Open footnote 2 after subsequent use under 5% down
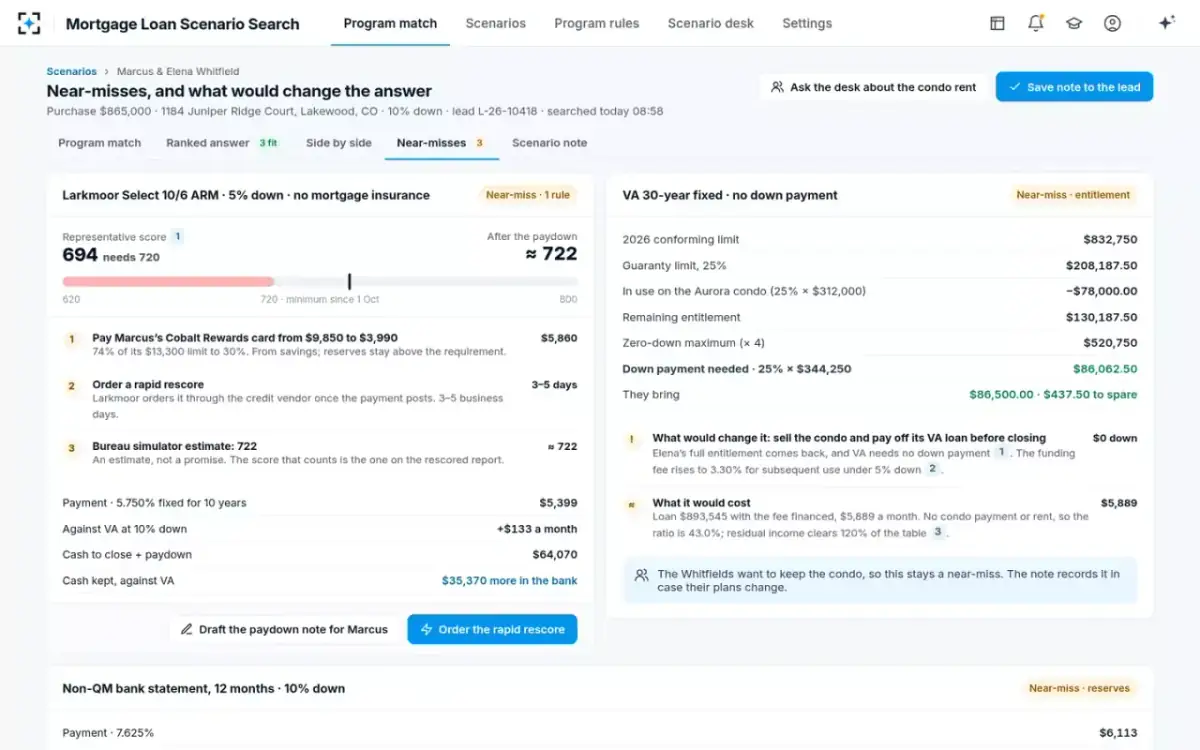Screen dimensions: 1200x750 tap(932, 469)
